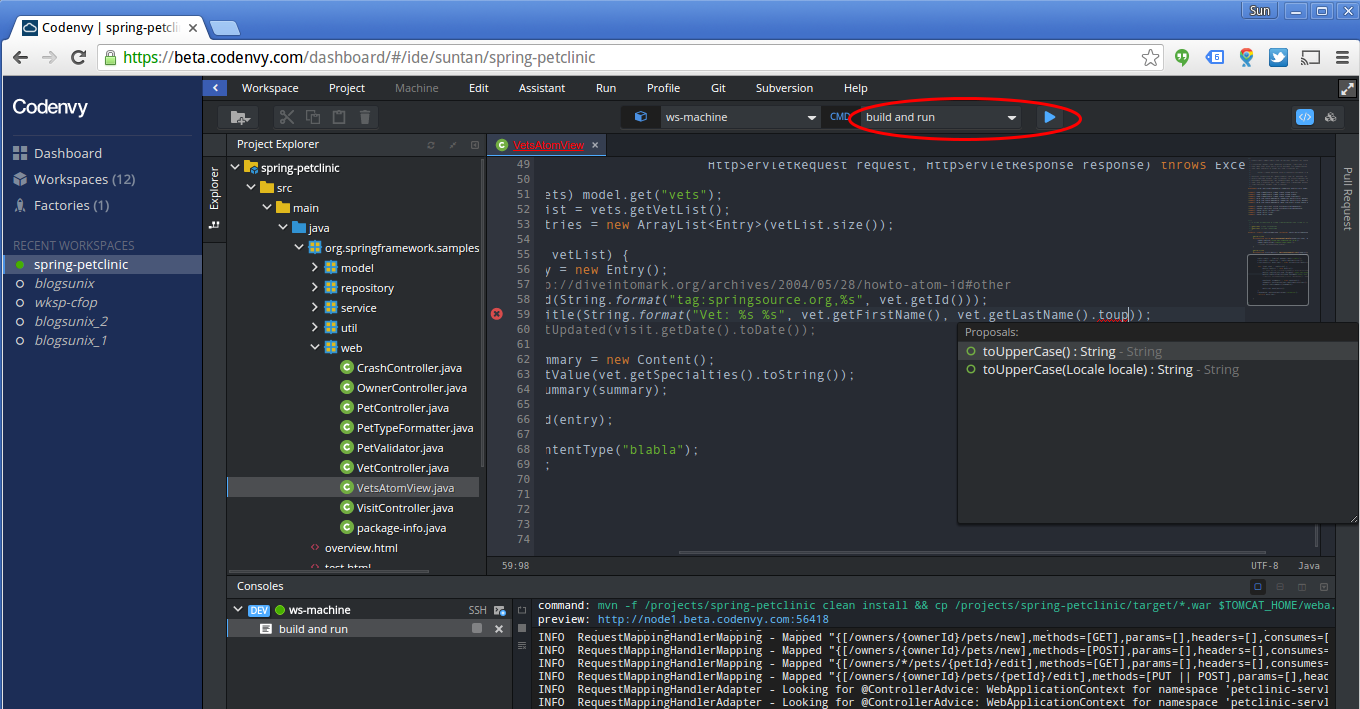
Task: Click the Paste clipboard toolbar icon
Action: [339, 117]
